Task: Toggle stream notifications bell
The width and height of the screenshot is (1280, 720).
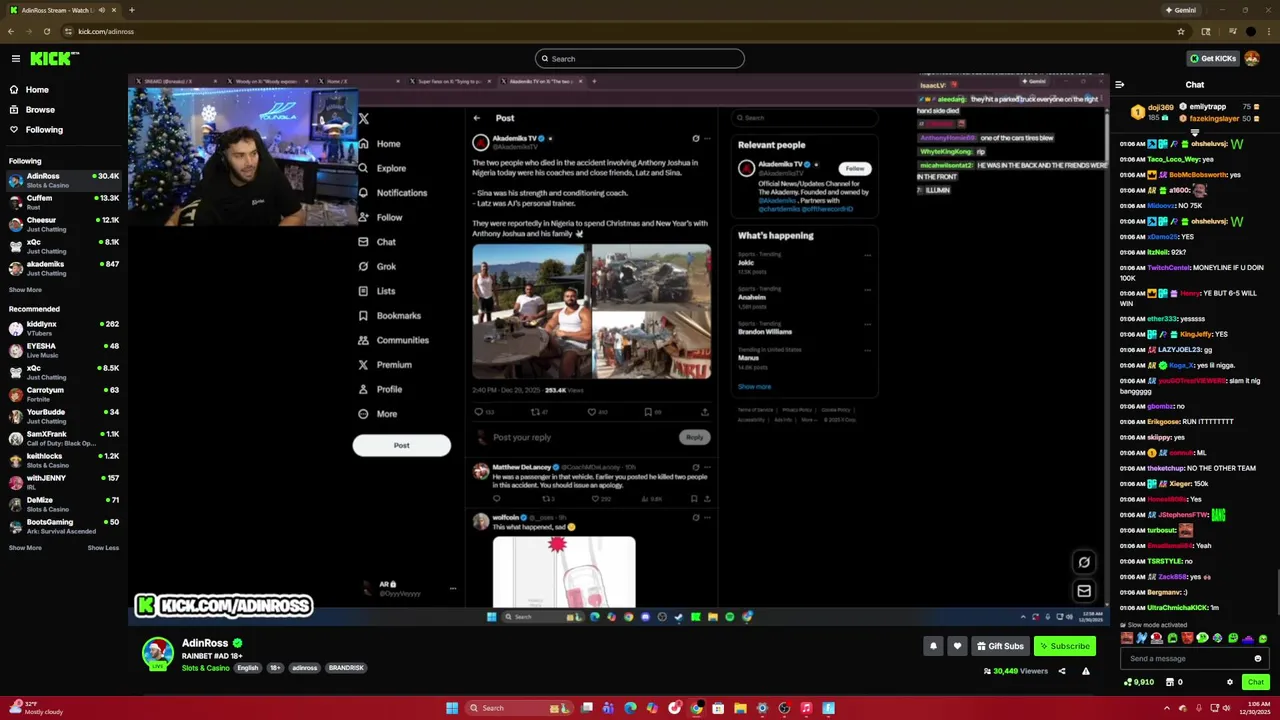Action: tap(933, 646)
